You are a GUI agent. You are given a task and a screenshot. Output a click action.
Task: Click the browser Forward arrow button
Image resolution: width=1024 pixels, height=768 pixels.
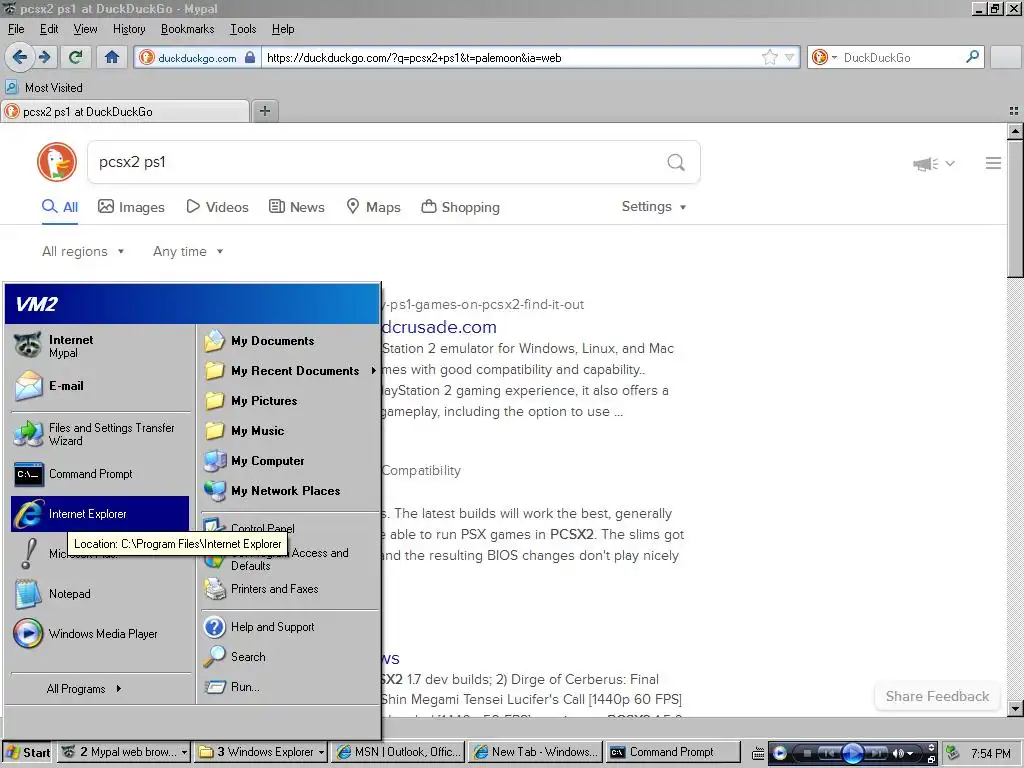tap(44, 57)
